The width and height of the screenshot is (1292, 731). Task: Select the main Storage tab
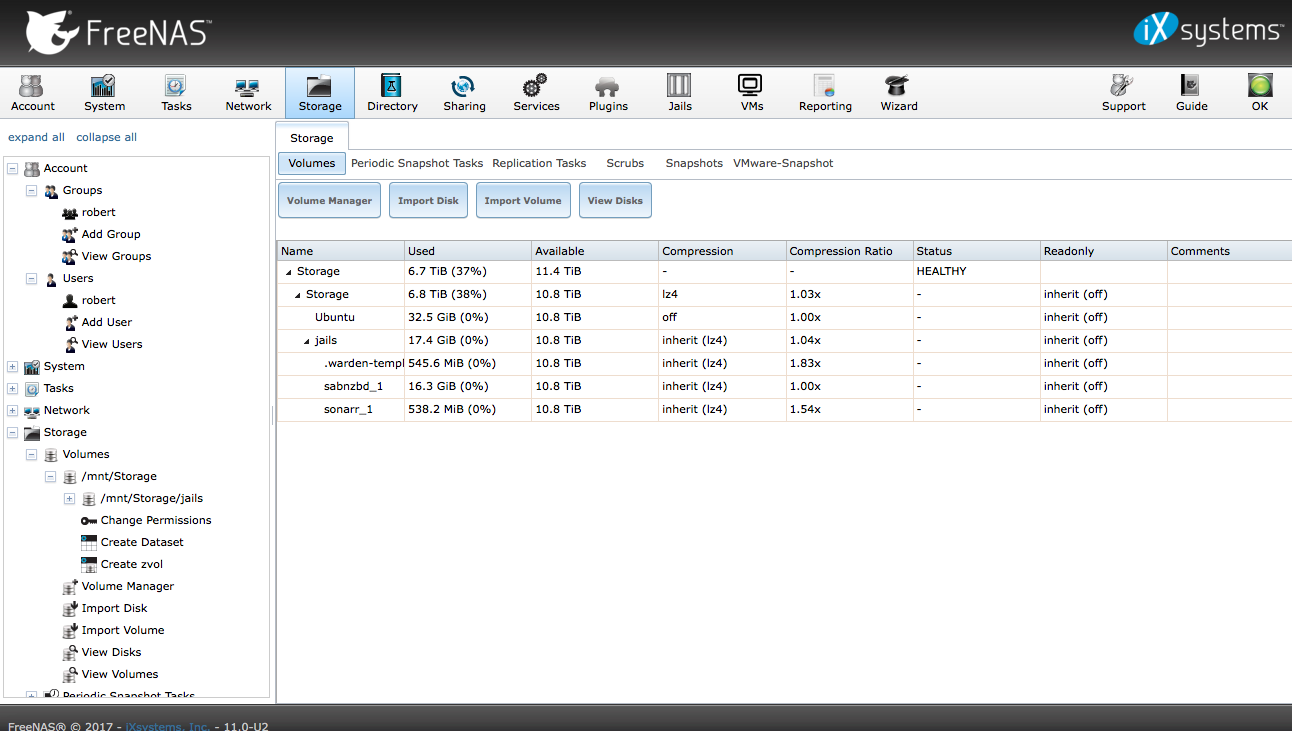[312, 138]
